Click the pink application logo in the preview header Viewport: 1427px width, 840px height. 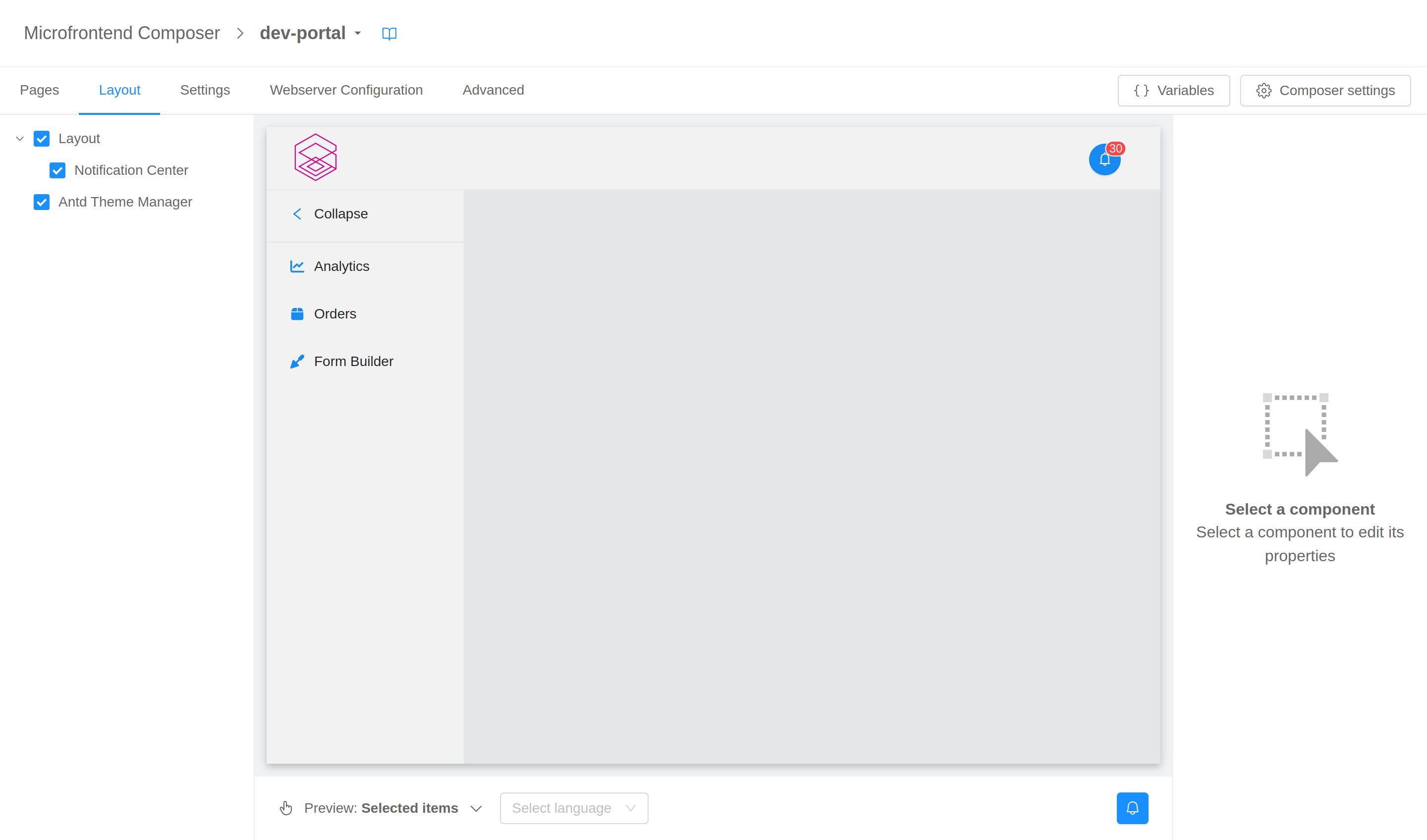click(x=316, y=157)
